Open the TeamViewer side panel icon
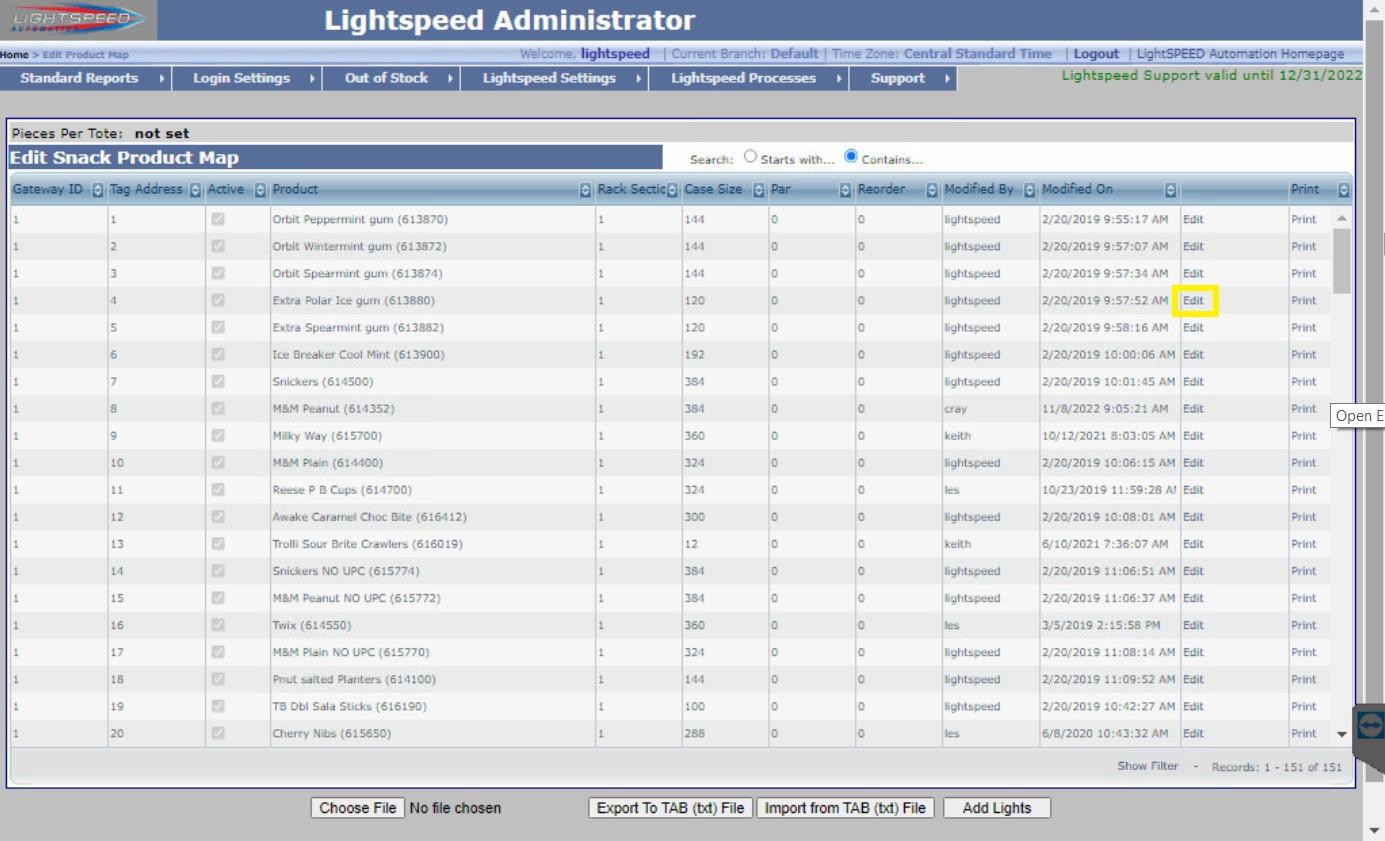This screenshot has width=1385, height=841. pyautogui.click(x=1370, y=726)
